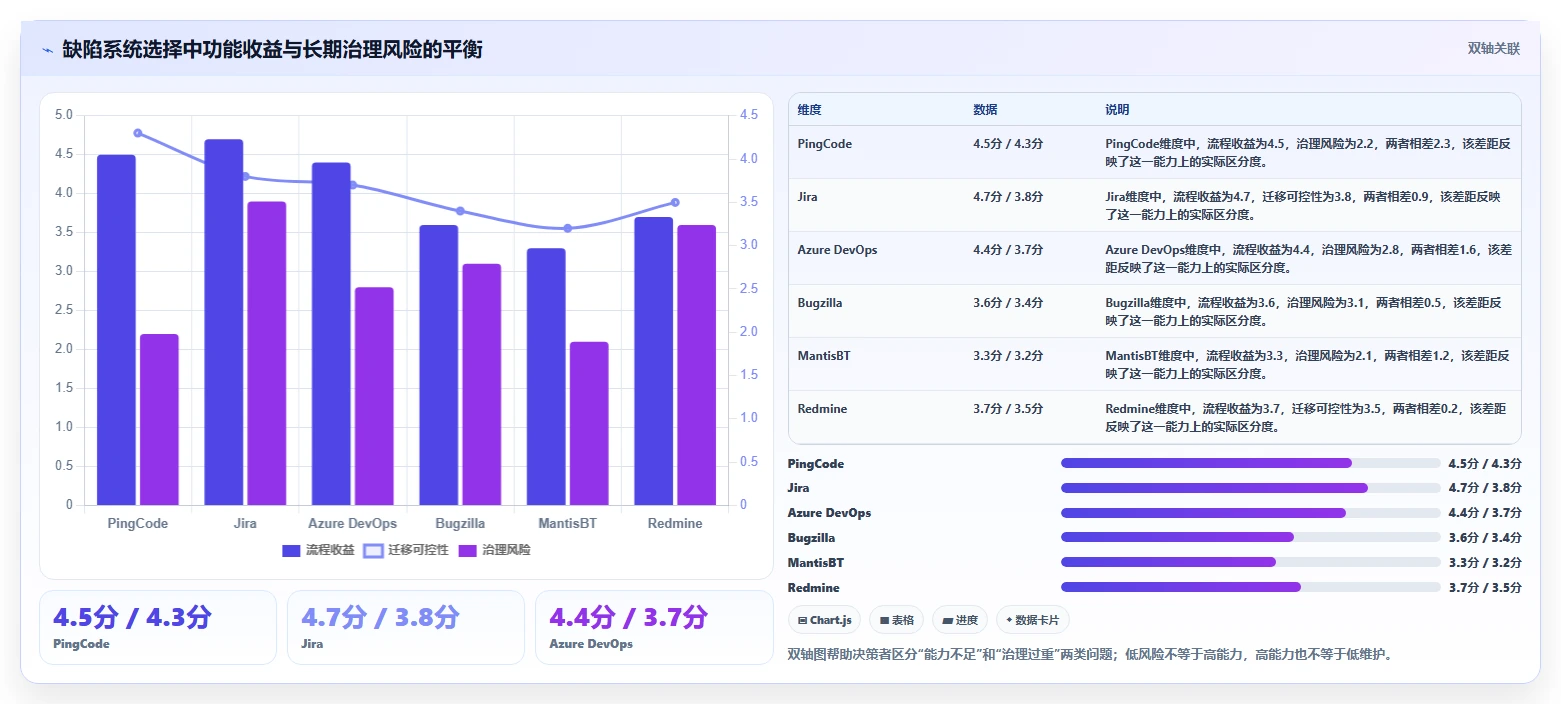Click the PingCode x-axis label on chart
The image size is (1561, 704).
coord(138,524)
